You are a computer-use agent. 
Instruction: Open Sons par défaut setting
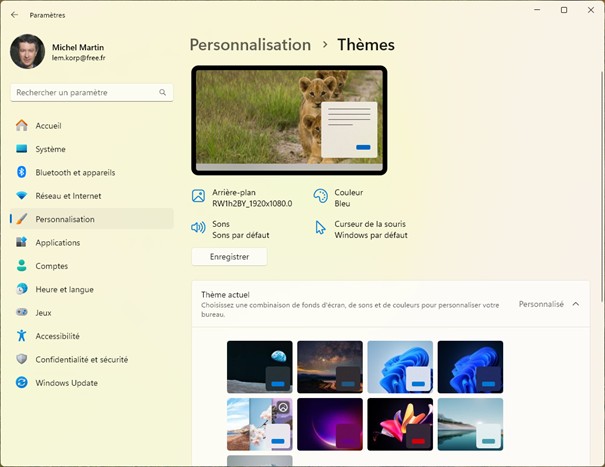click(x=230, y=229)
